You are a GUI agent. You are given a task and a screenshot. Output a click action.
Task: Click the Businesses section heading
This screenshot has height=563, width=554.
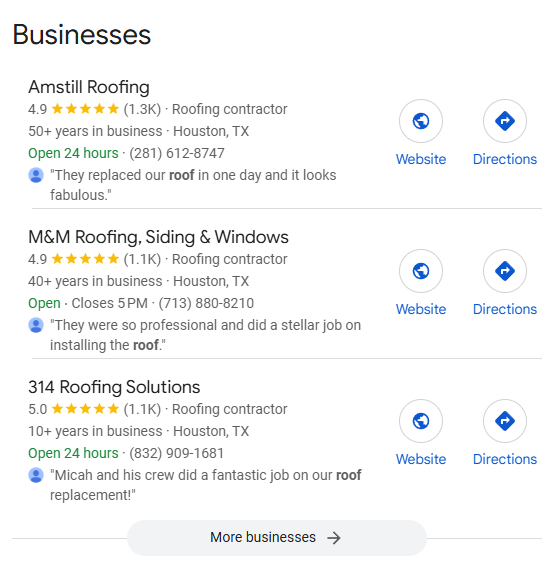82,35
